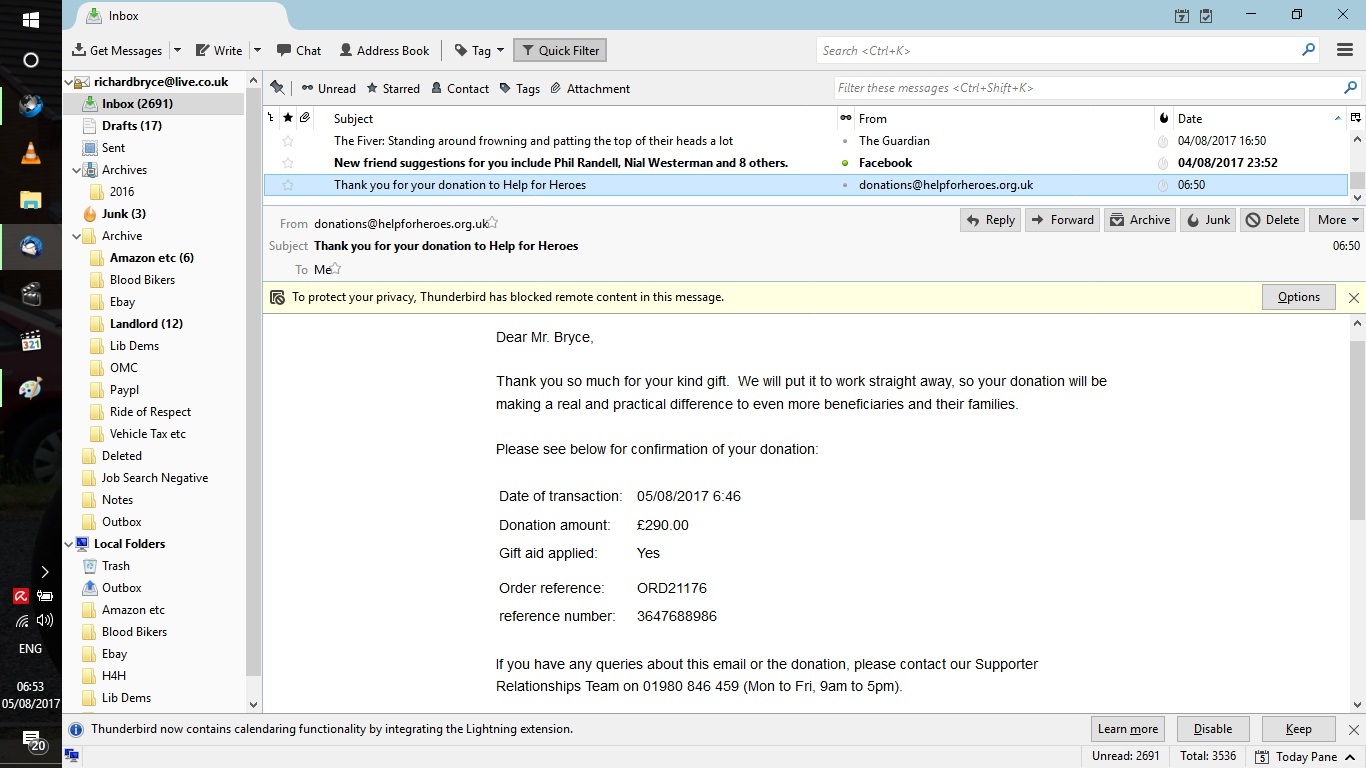Toggle the Today Pane
The height and width of the screenshot is (768, 1366).
(1305, 757)
